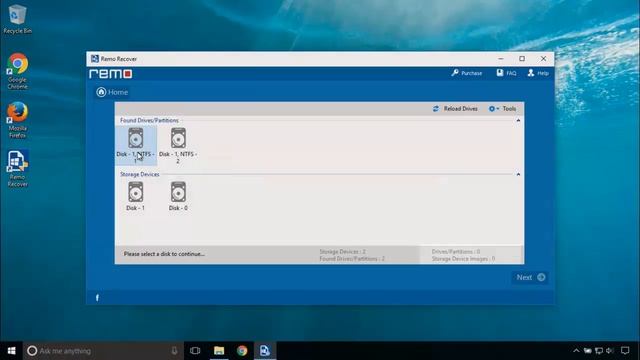Select the Disk - 1 storage device
The width and height of the screenshot is (640, 360).
click(x=136, y=196)
